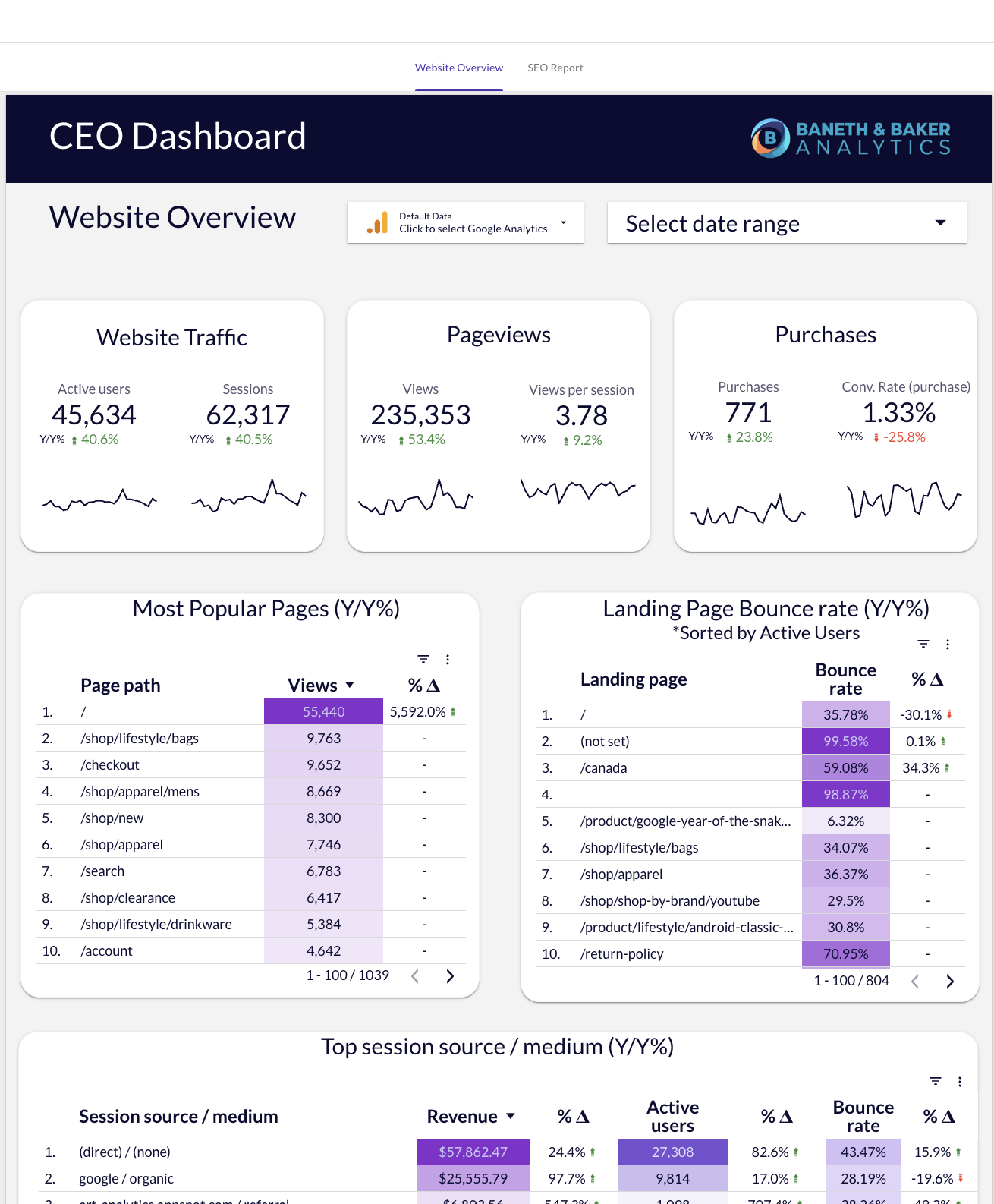This screenshot has width=994, height=1204.
Task: Select the /canada landing page row
Action: (750, 768)
